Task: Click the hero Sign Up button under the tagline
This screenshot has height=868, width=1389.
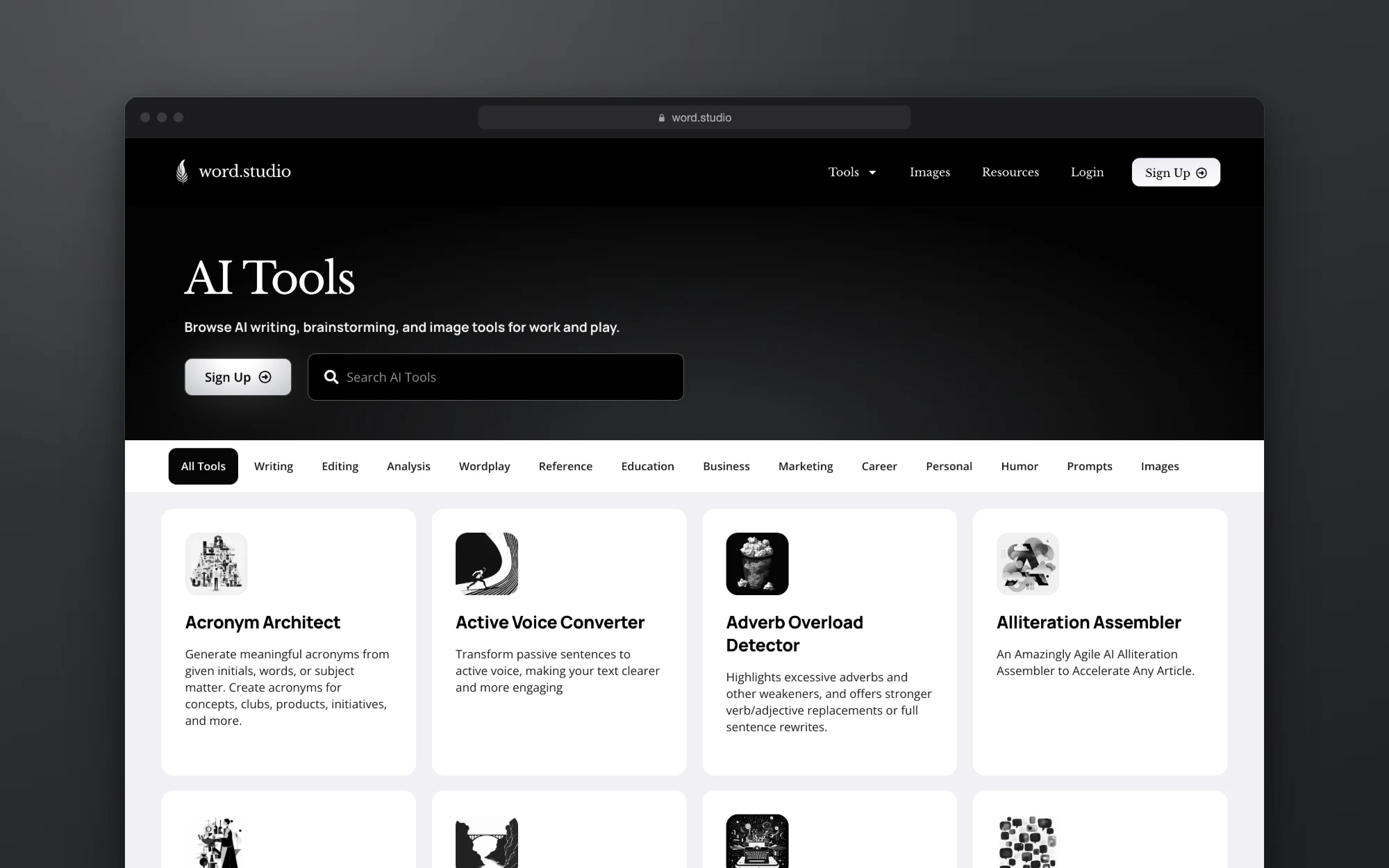Action: click(x=238, y=377)
